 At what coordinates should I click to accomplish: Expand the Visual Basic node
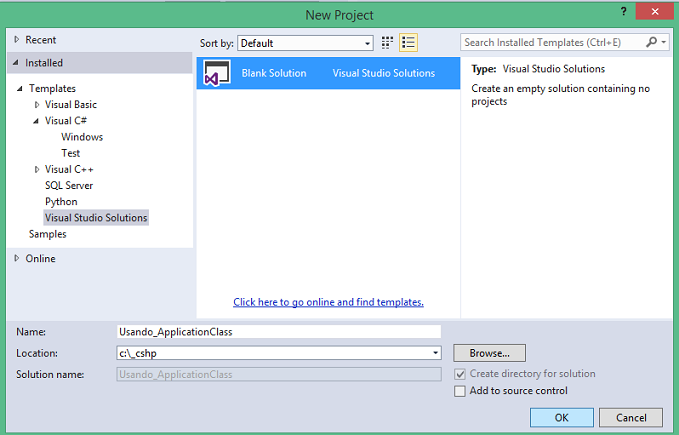click(37, 105)
